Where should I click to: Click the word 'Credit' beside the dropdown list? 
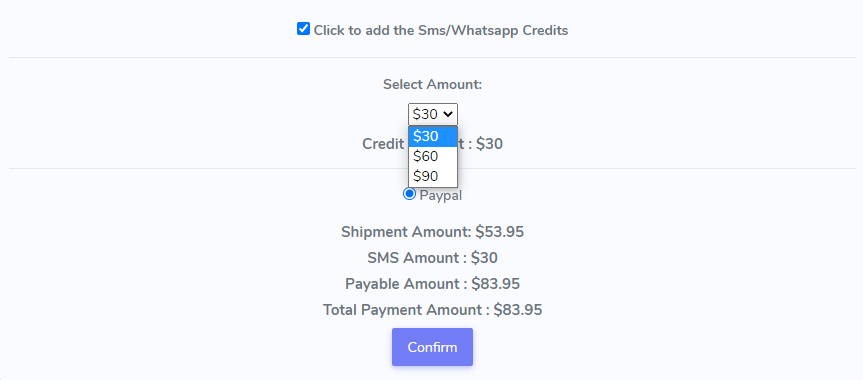(384, 144)
